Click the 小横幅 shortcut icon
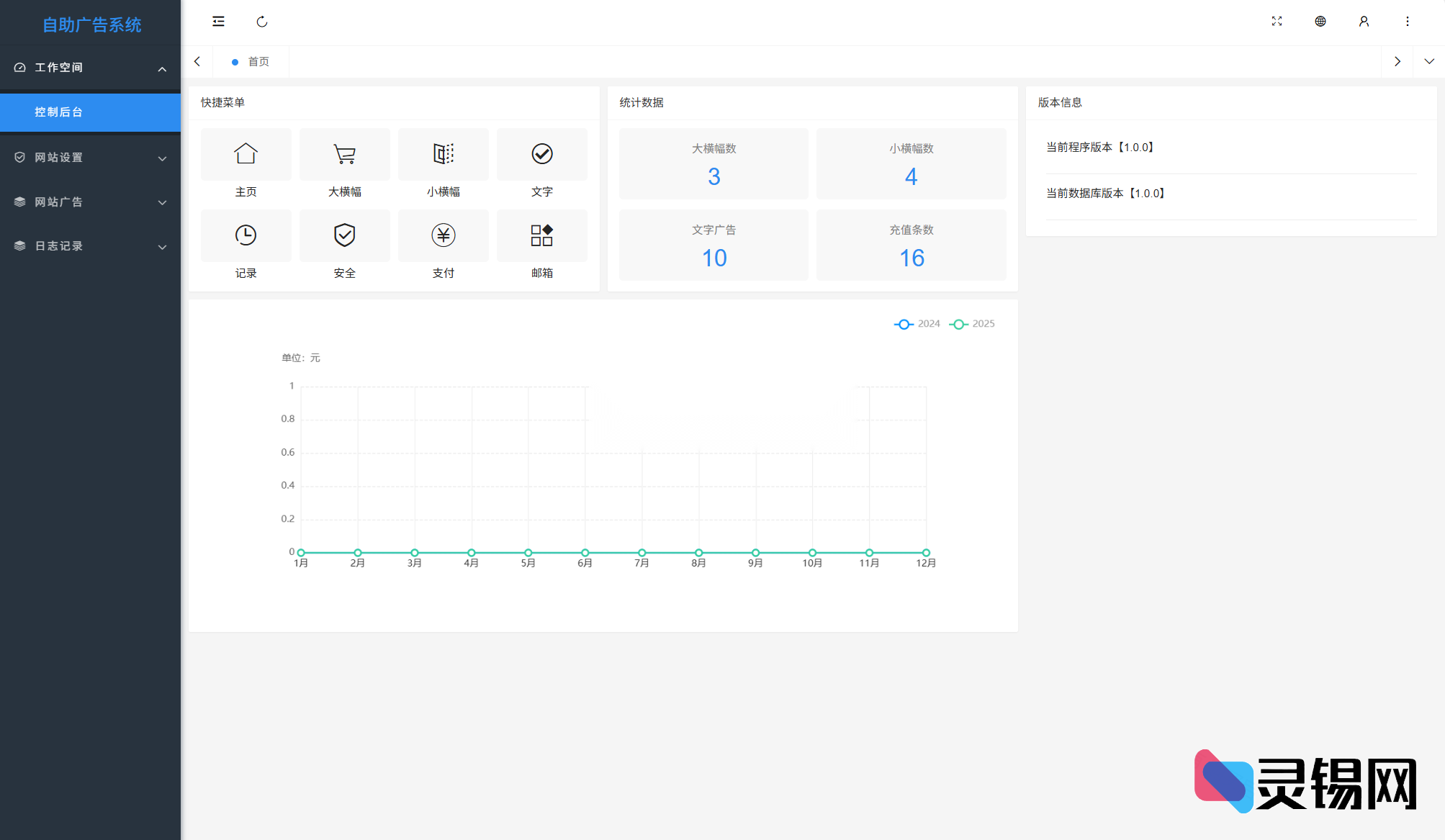The height and width of the screenshot is (840, 1445). click(444, 154)
